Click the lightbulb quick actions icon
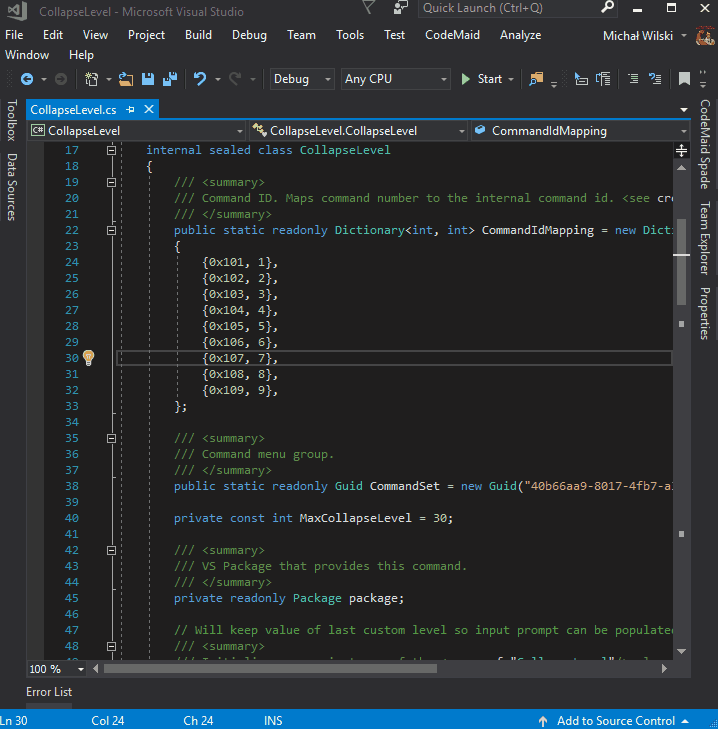Viewport: 718px width, 729px height. point(88,358)
